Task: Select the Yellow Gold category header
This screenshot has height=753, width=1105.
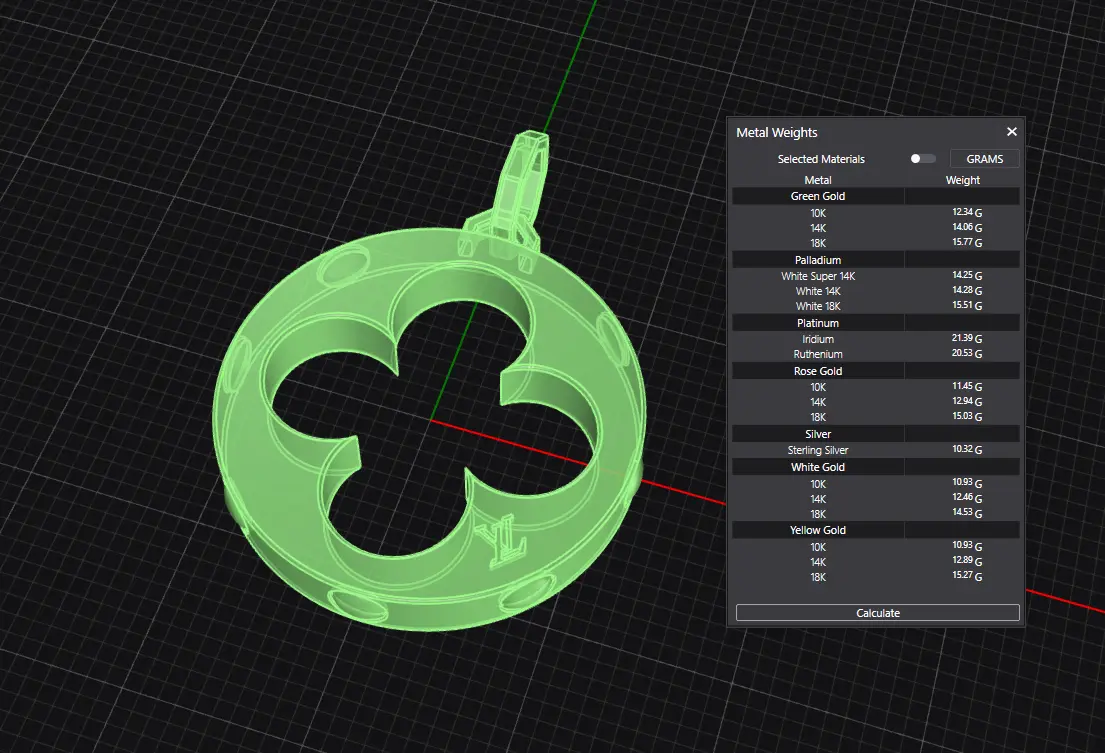Action: click(x=876, y=530)
